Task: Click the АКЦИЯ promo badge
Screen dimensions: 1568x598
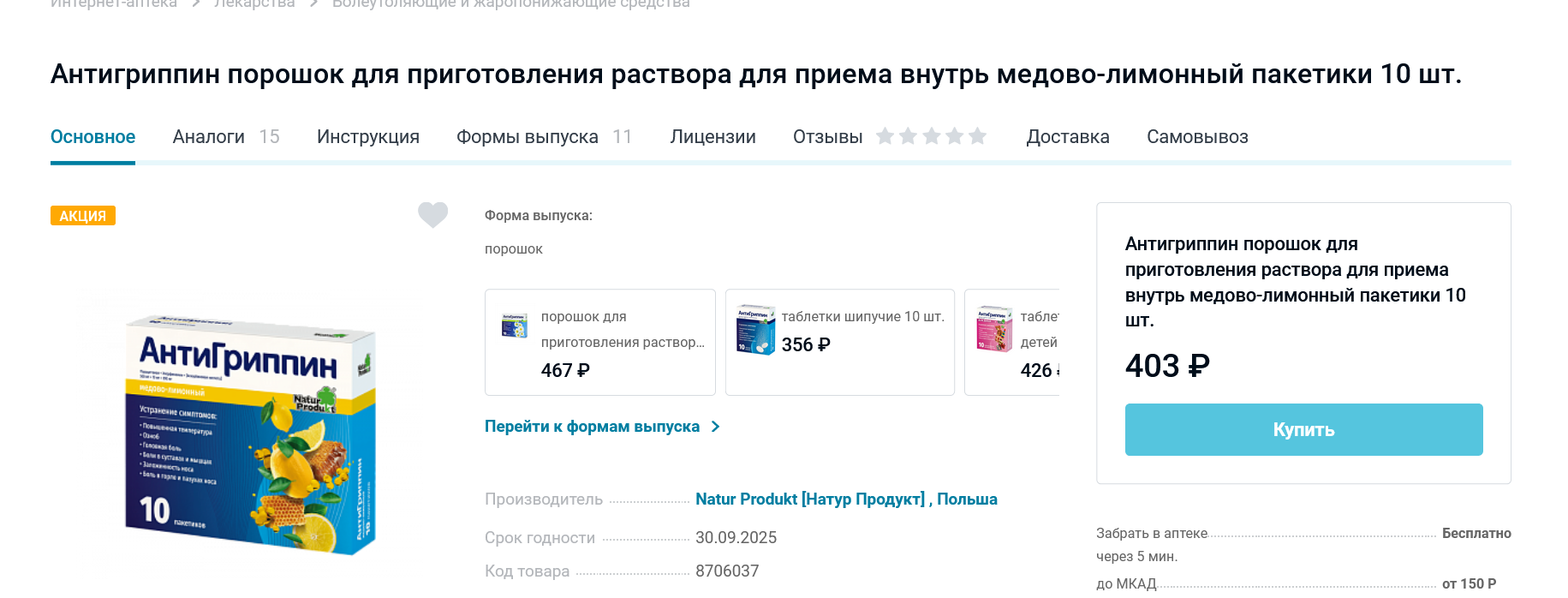Action: pyautogui.click(x=83, y=216)
